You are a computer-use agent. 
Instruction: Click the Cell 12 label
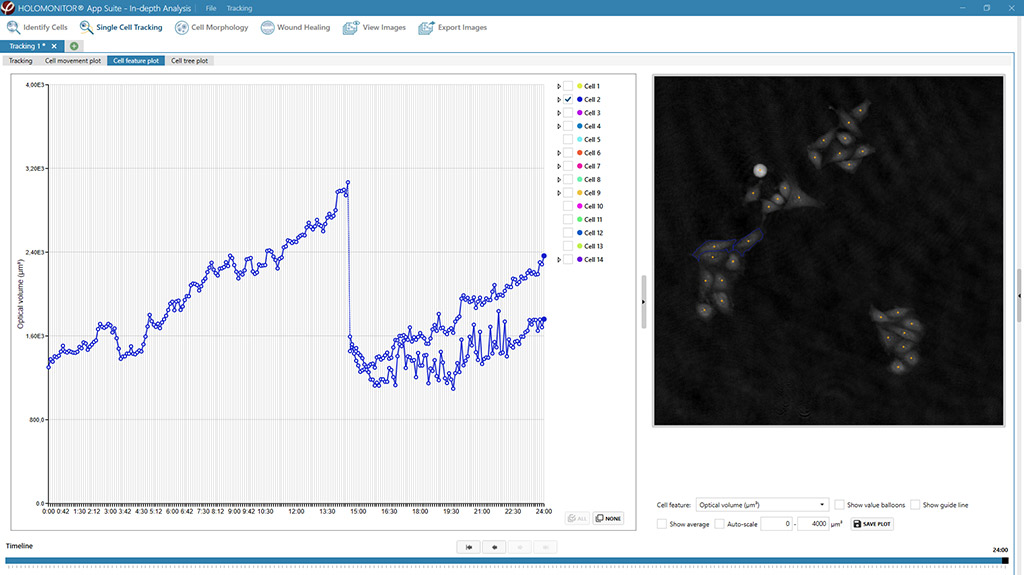[593, 233]
